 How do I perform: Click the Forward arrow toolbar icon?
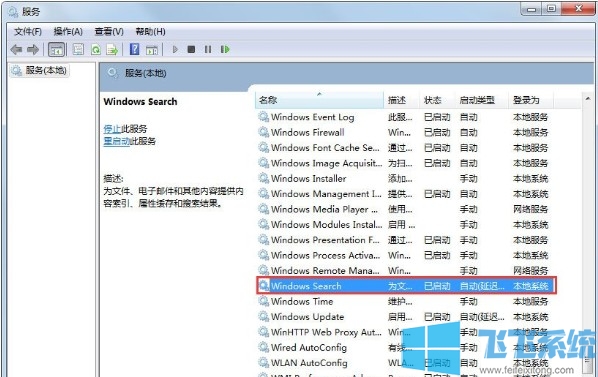click(33, 50)
